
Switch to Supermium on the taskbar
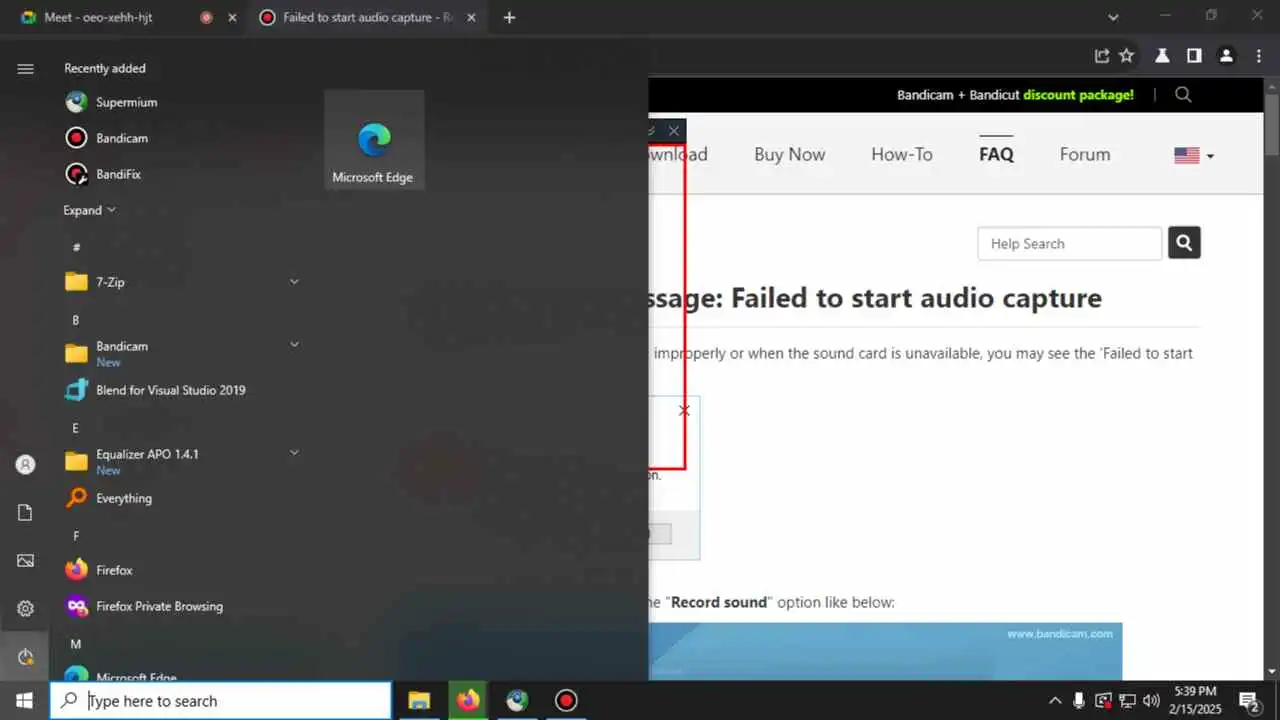(517, 700)
